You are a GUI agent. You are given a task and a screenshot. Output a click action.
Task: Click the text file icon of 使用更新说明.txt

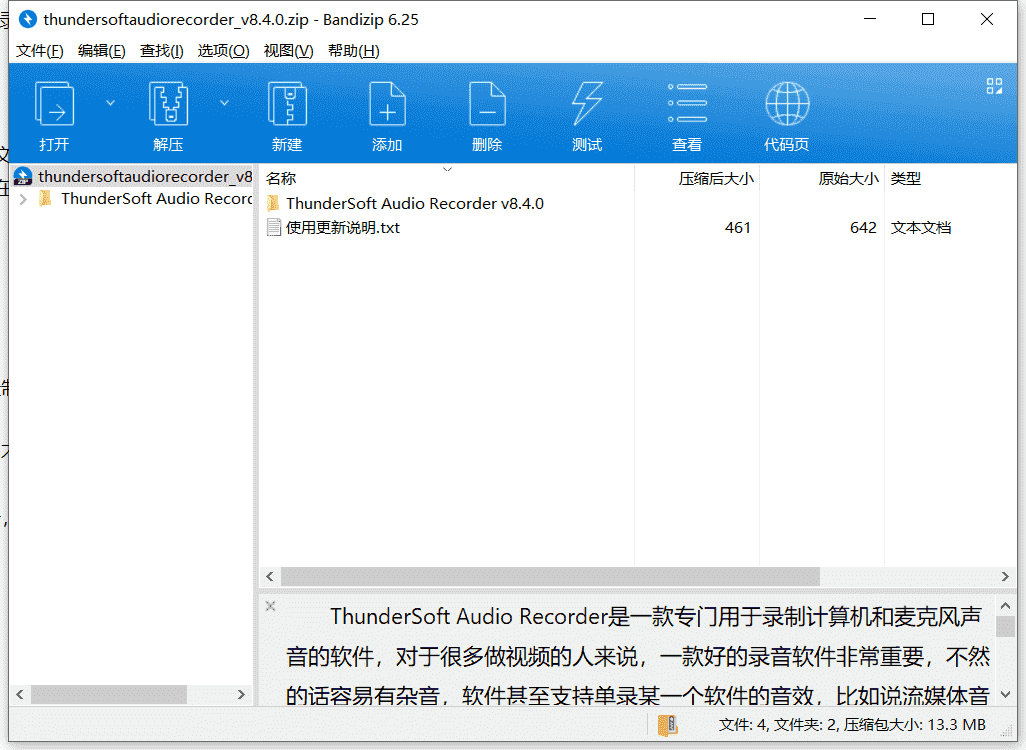click(274, 228)
